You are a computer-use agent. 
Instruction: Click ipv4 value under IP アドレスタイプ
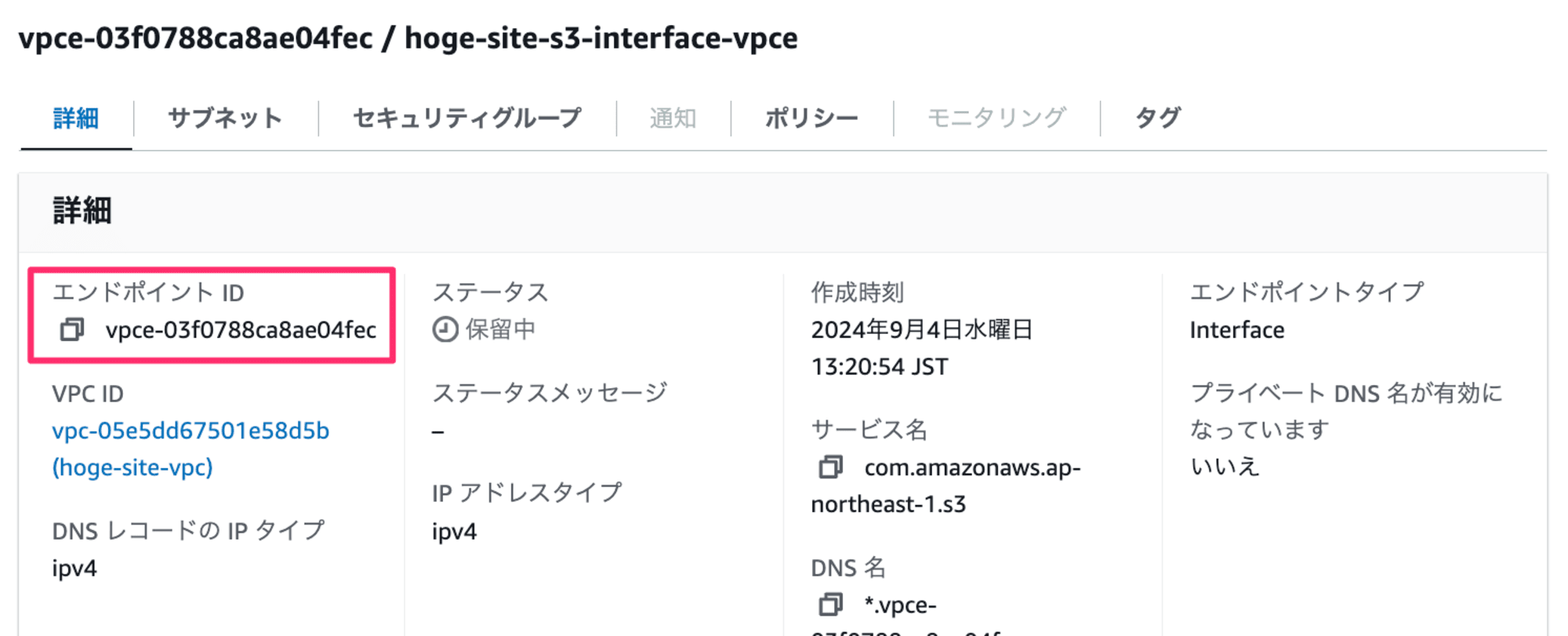455,532
